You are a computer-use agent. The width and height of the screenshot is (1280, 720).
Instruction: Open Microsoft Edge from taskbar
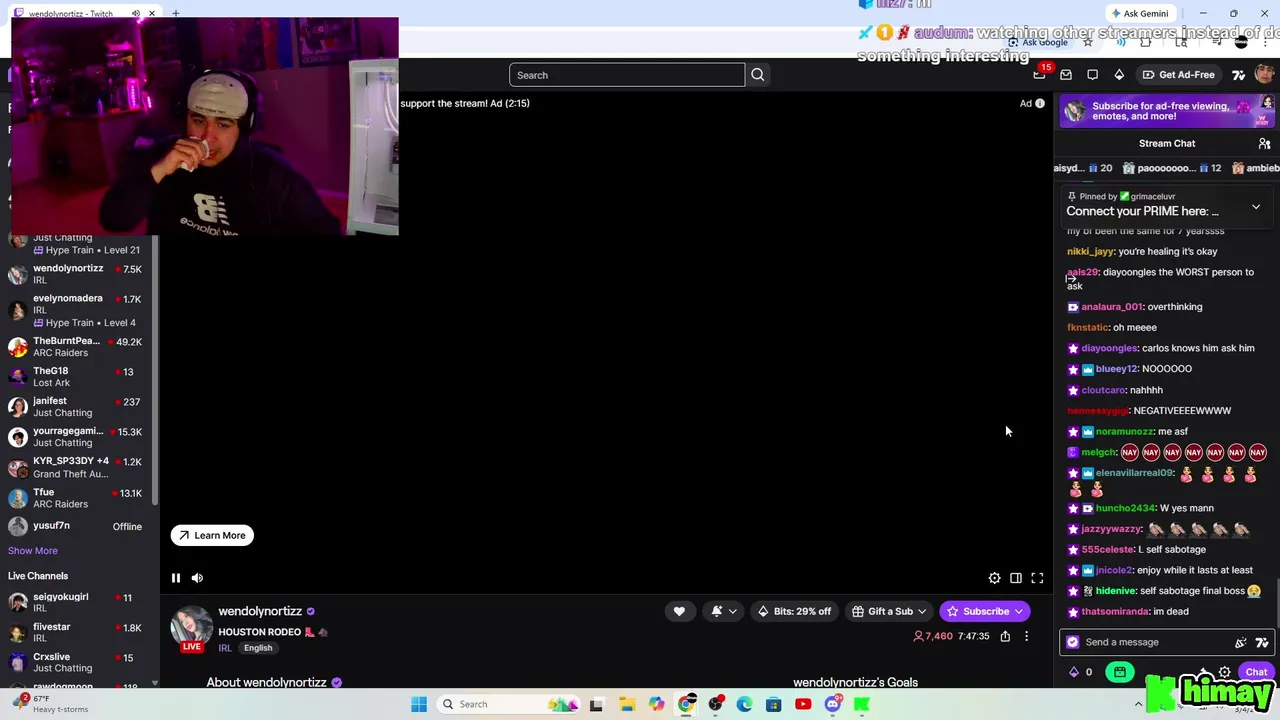point(745,704)
